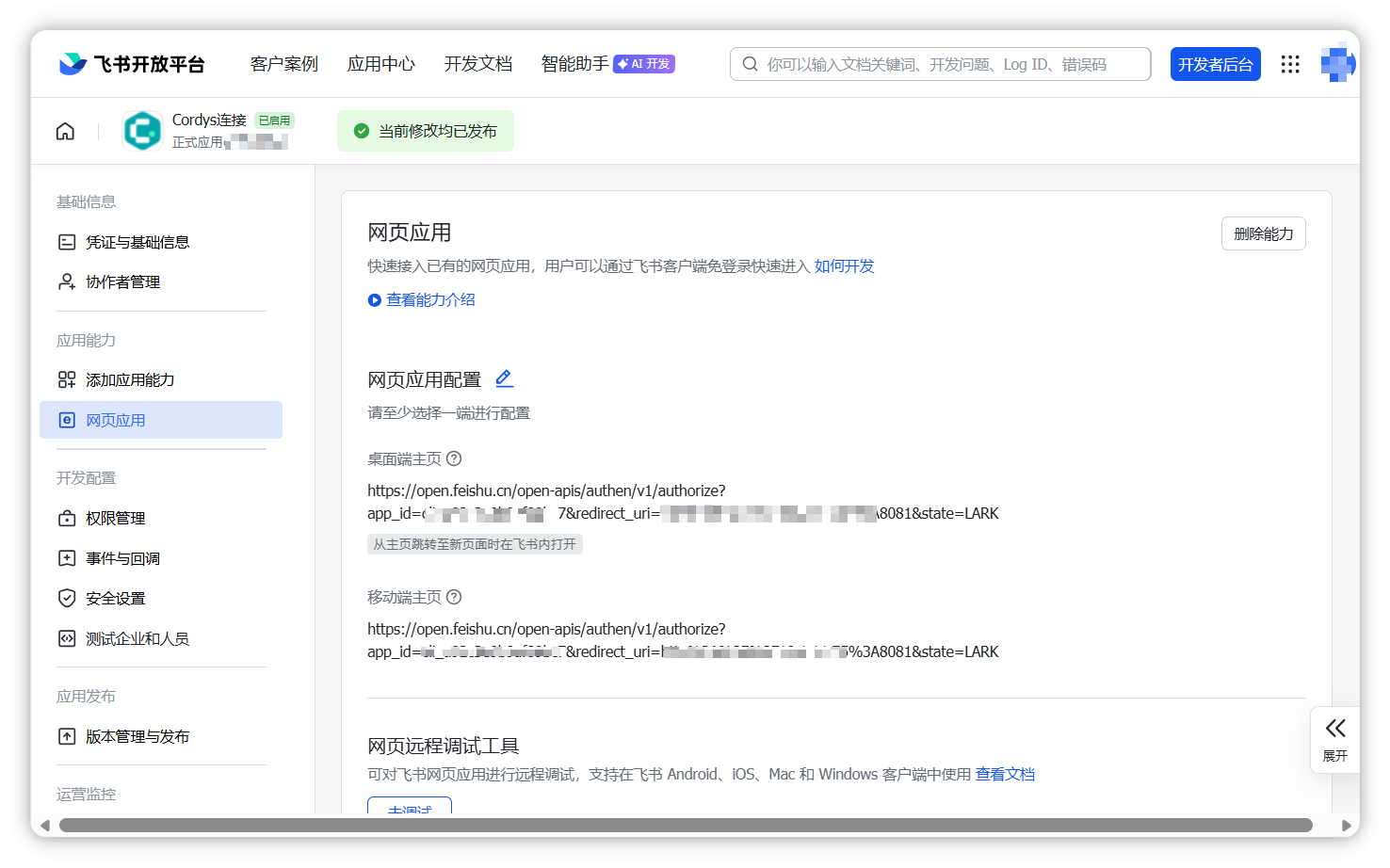Click the 测试企业和人员 sidebar icon
1390x868 pixels.
point(67,638)
